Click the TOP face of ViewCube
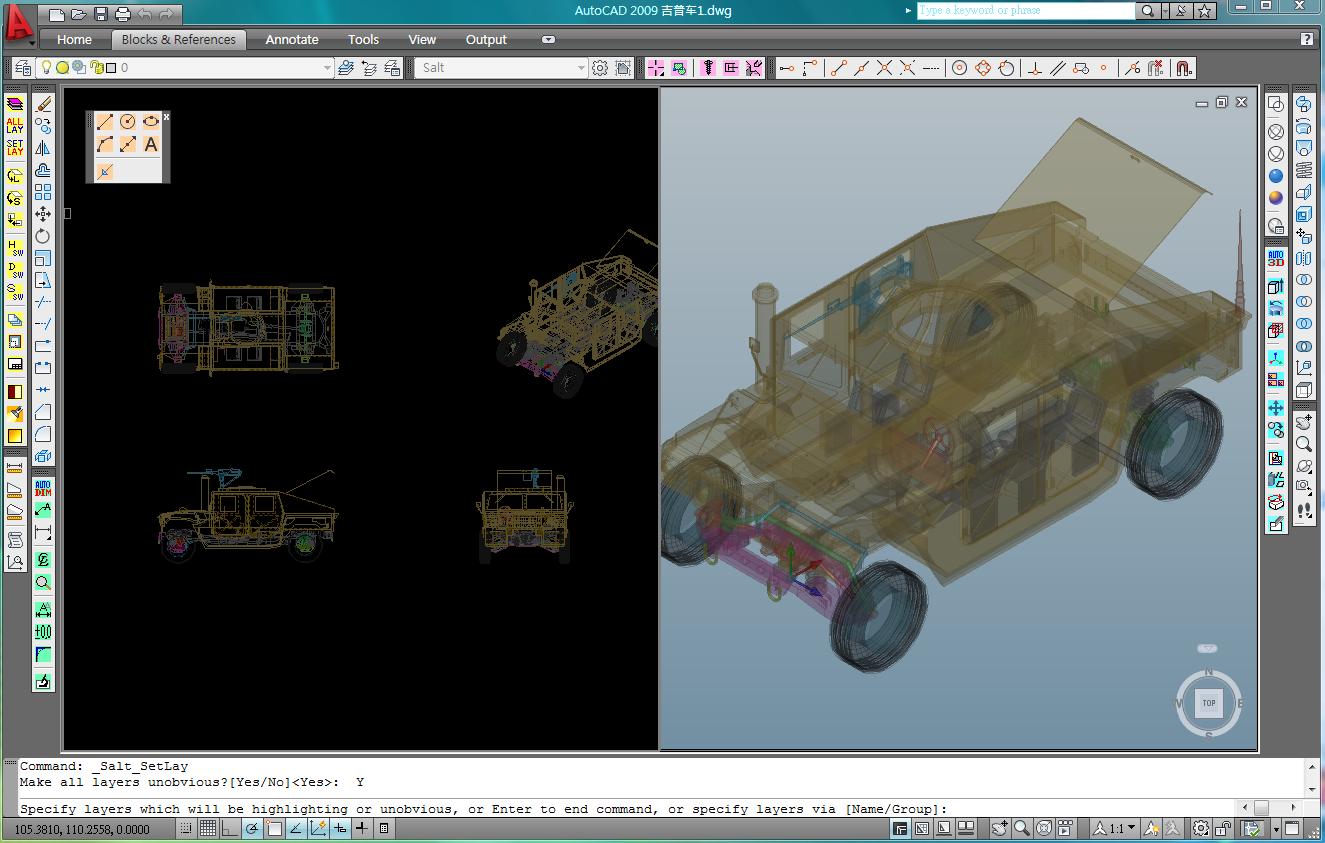 tap(1208, 703)
